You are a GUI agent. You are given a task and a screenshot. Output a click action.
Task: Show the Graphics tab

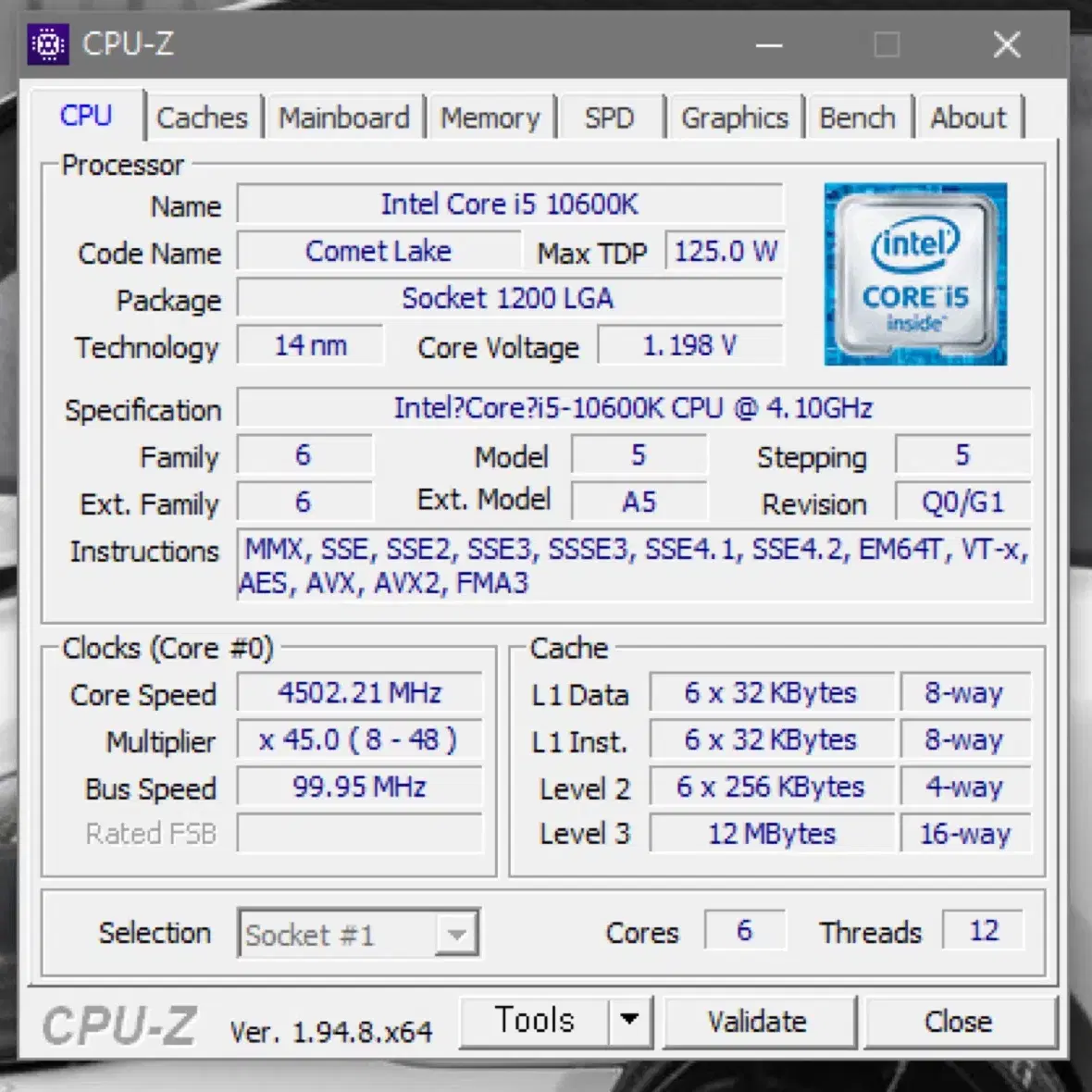coord(735,118)
